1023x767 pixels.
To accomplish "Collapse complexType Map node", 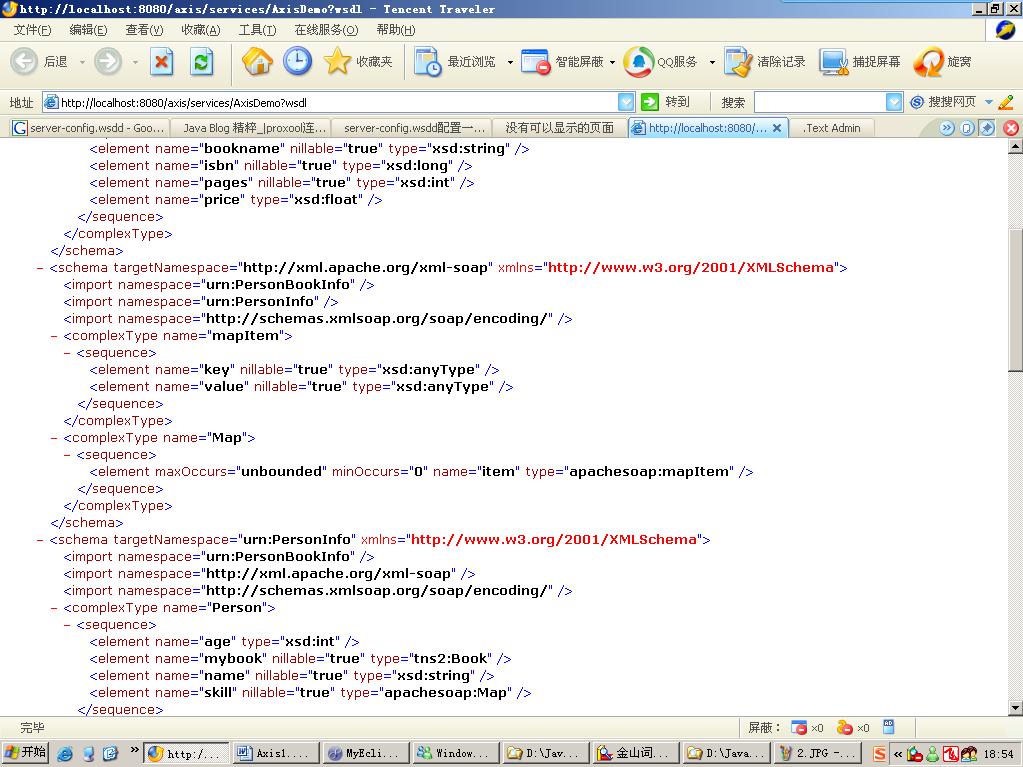I will click(54, 438).
